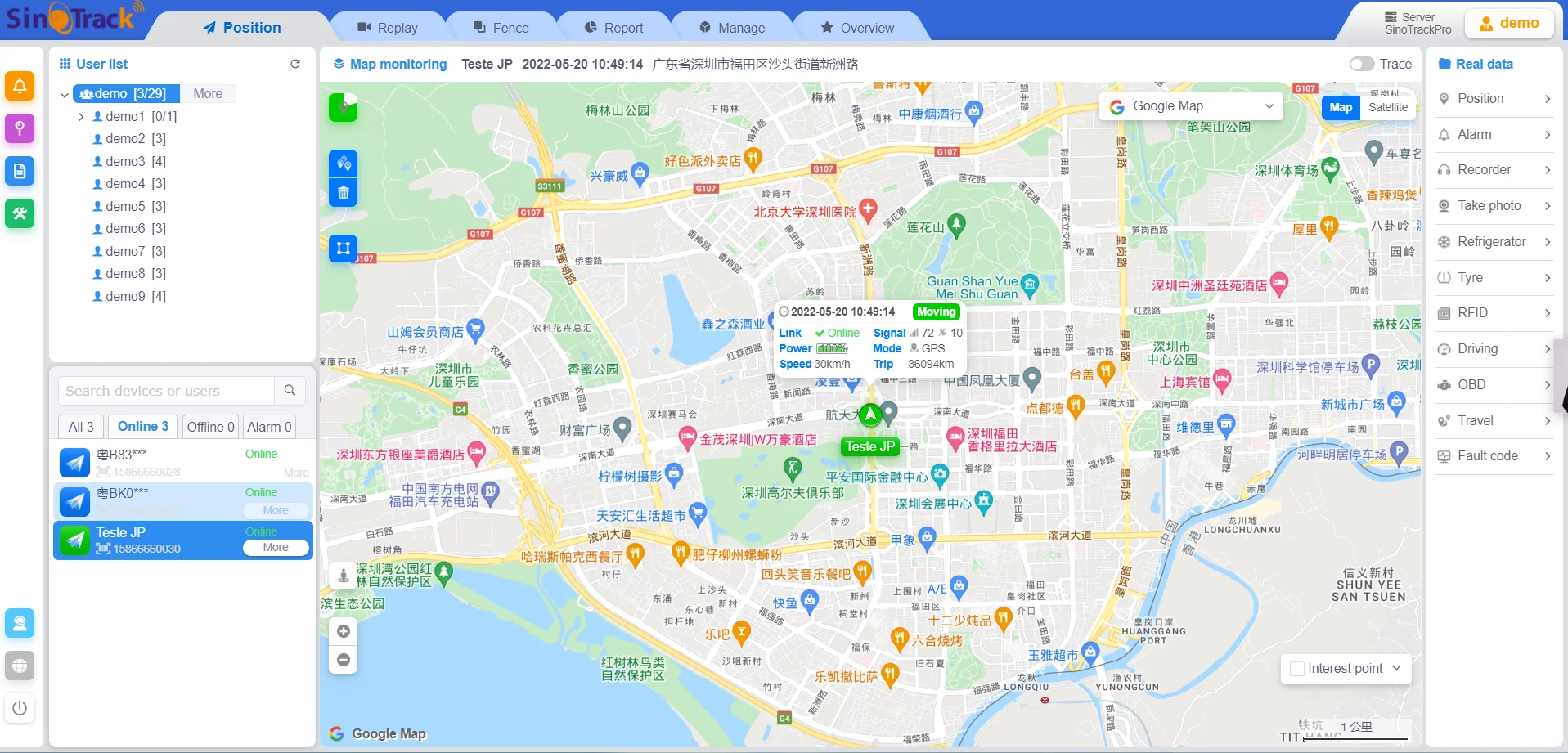Click More button in 粤BK0*** row
The image size is (1568, 753).
click(x=276, y=510)
